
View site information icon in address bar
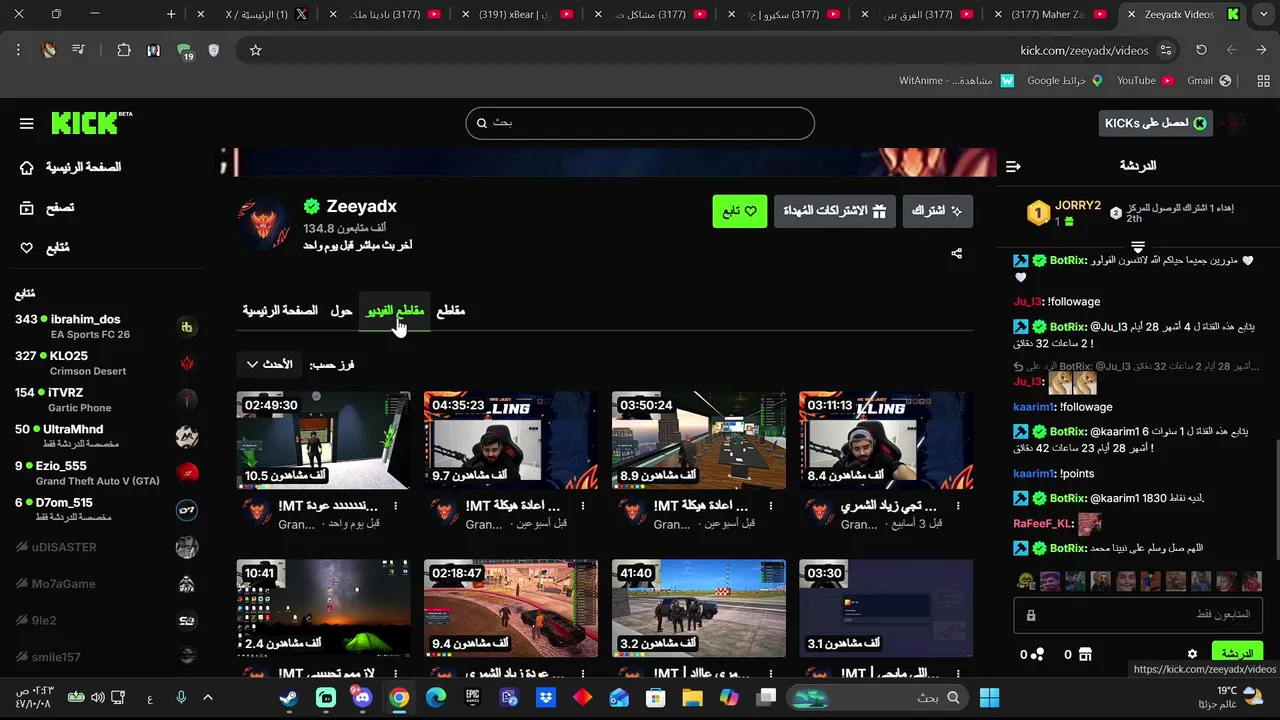(1166, 50)
